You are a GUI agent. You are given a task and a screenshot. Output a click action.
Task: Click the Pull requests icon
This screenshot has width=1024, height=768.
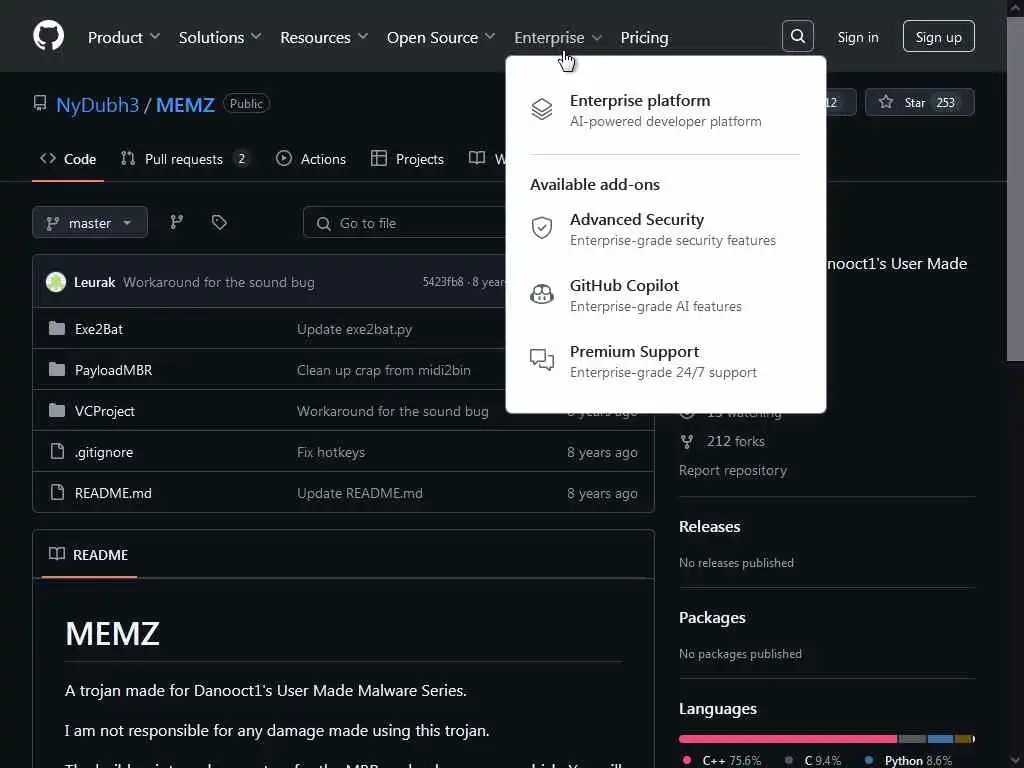pyautogui.click(x=128, y=158)
